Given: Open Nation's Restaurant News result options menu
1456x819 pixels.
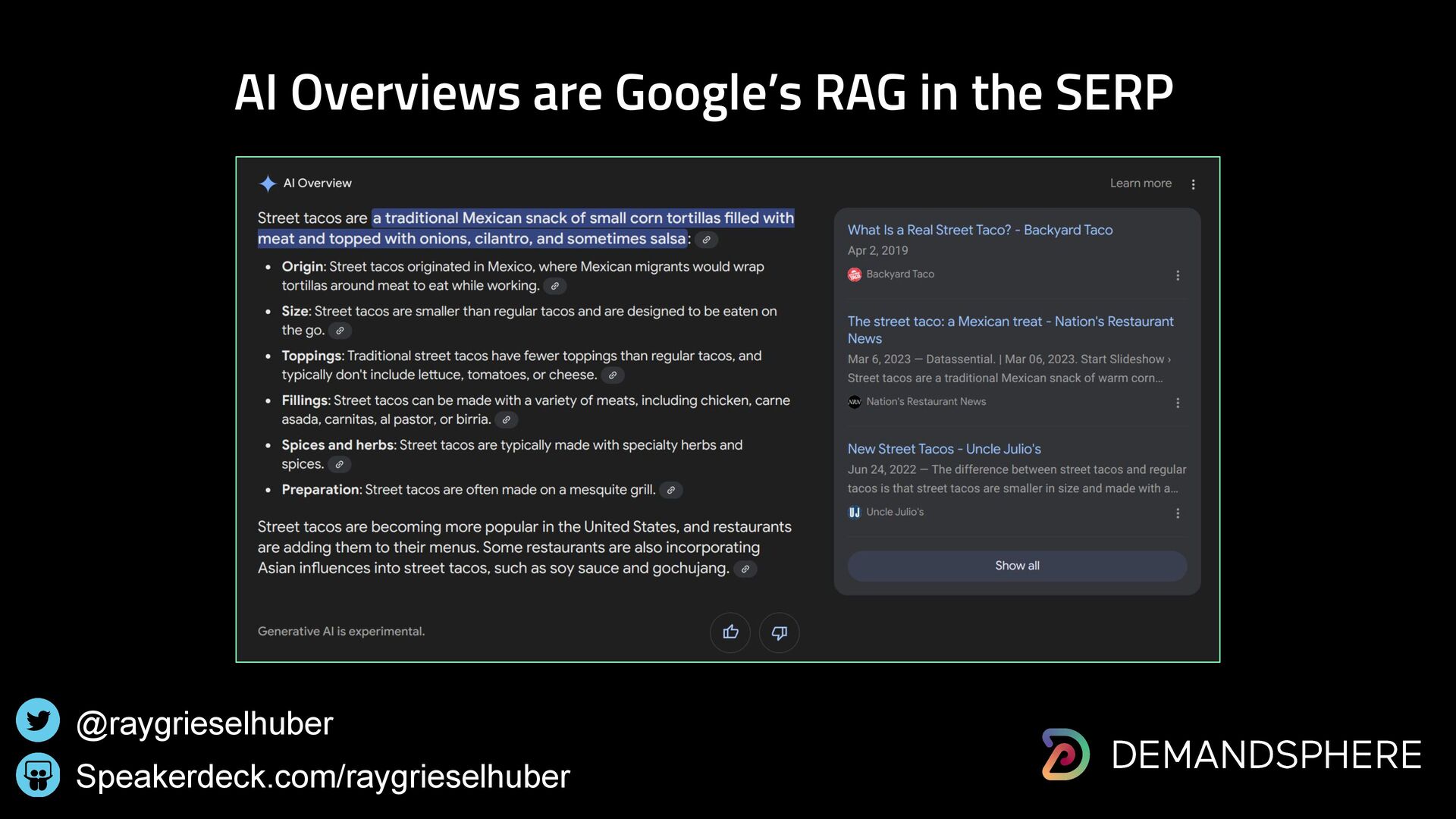Looking at the screenshot, I should (1177, 403).
